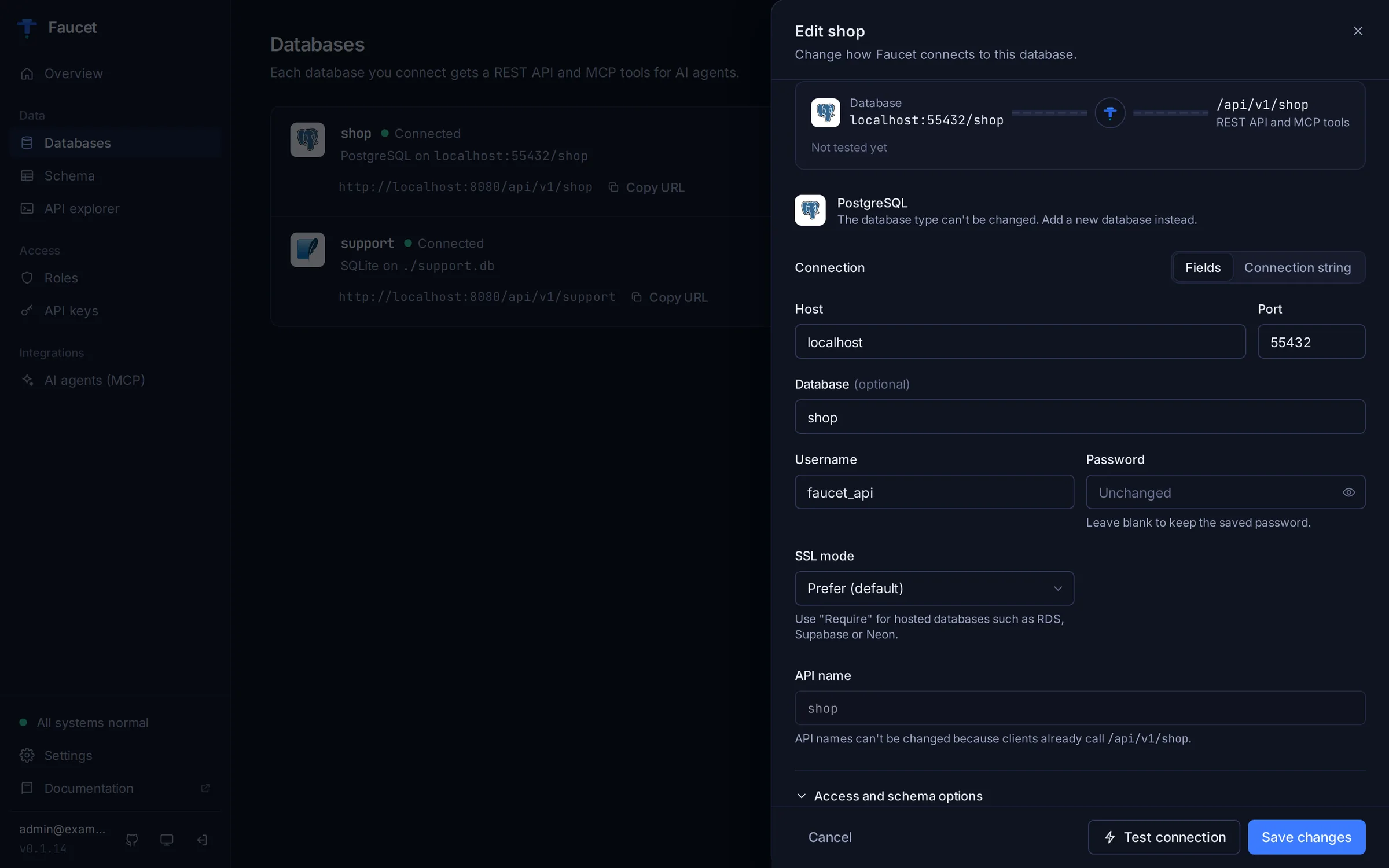The width and height of the screenshot is (1389, 868).
Task: Open Overview from the sidebar
Action: tap(116, 73)
